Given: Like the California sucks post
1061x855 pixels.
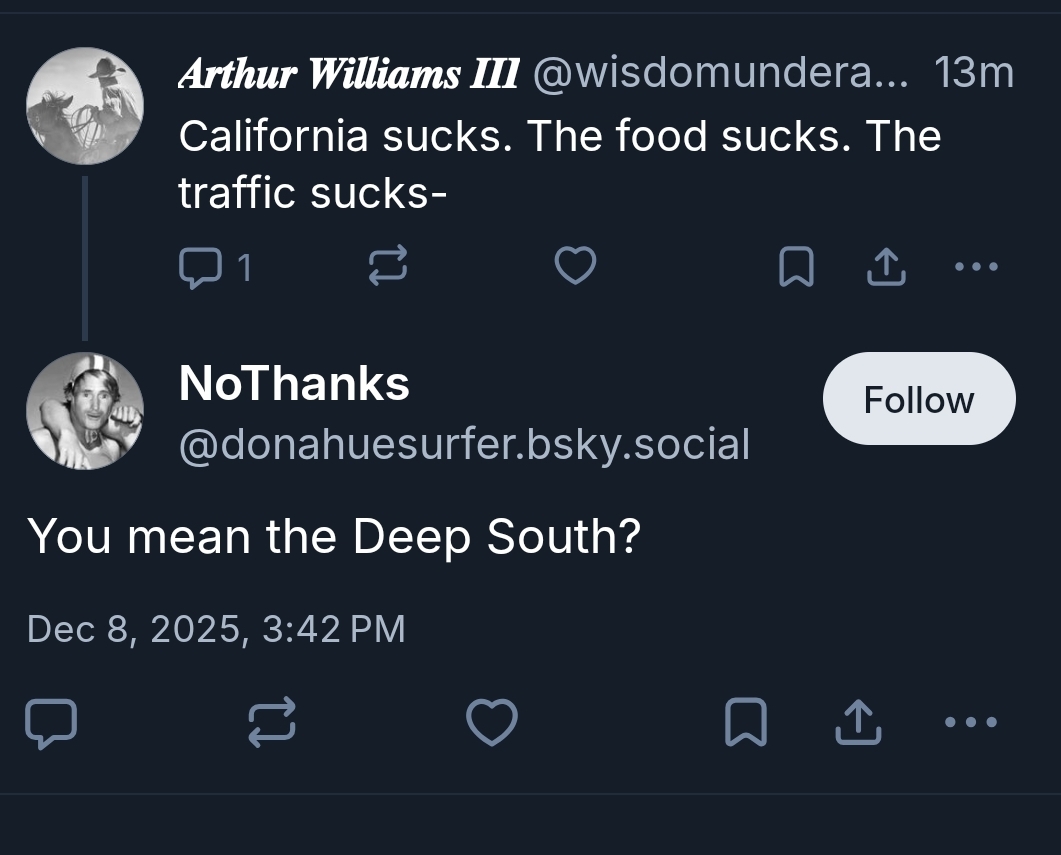Looking at the screenshot, I should [575, 266].
